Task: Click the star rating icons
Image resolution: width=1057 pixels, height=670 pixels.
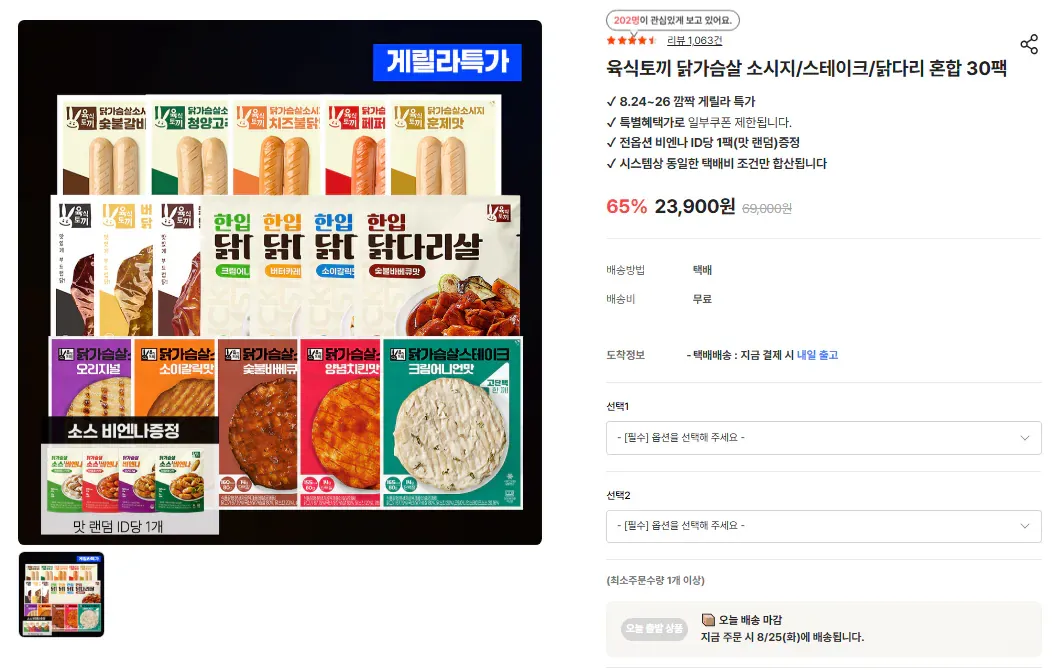Action: point(632,40)
